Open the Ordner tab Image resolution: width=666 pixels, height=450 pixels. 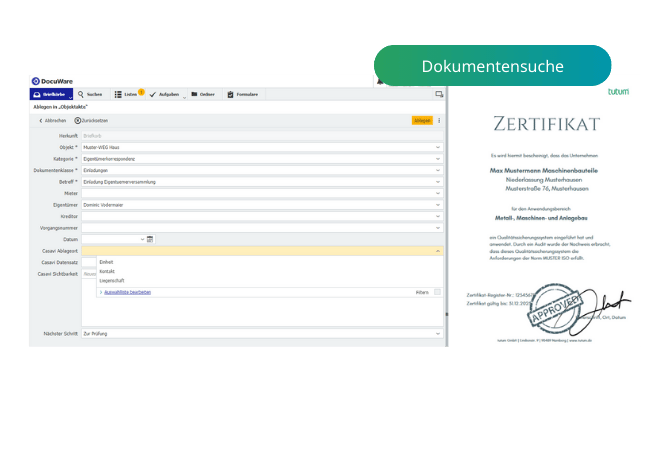tap(203, 94)
